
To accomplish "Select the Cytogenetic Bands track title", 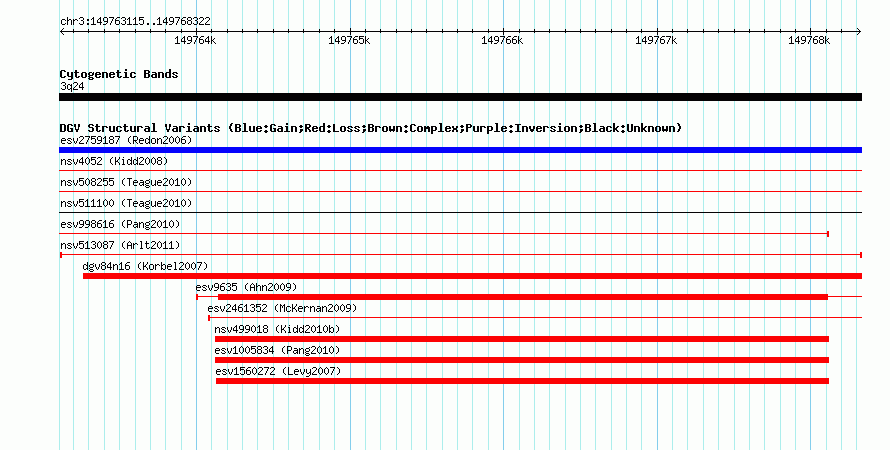I will click(119, 74).
